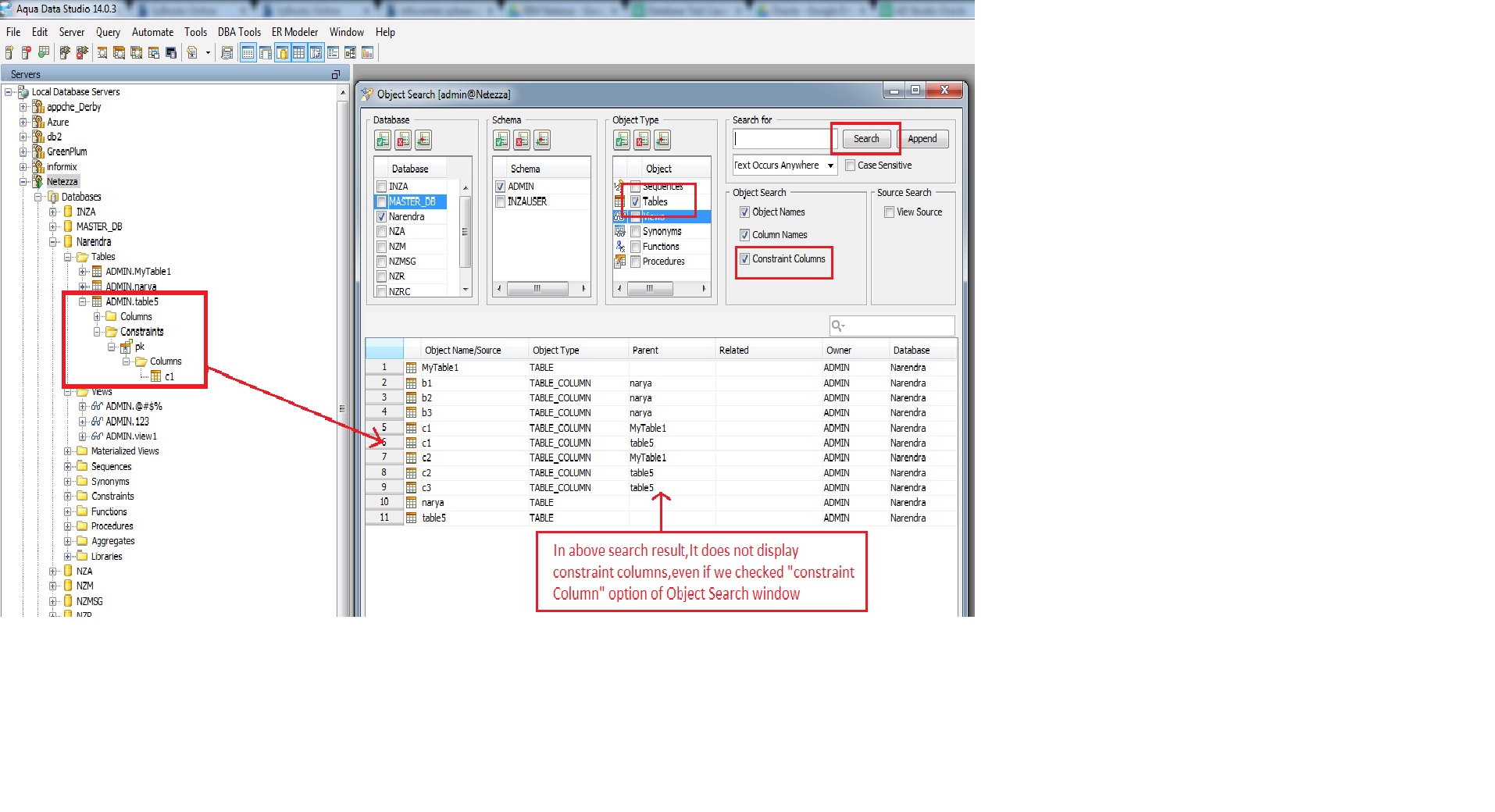Expand the Sequences folder in tree
The width and height of the screenshot is (1495, 812).
68,467
